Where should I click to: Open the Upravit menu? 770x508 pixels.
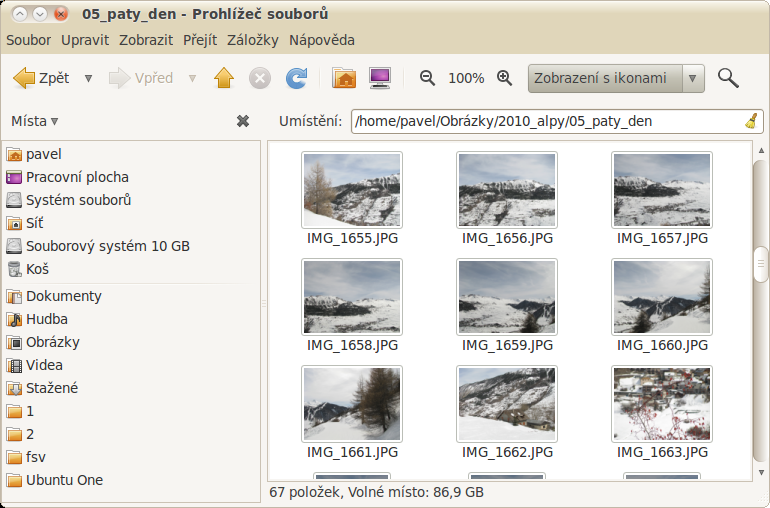click(x=85, y=40)
